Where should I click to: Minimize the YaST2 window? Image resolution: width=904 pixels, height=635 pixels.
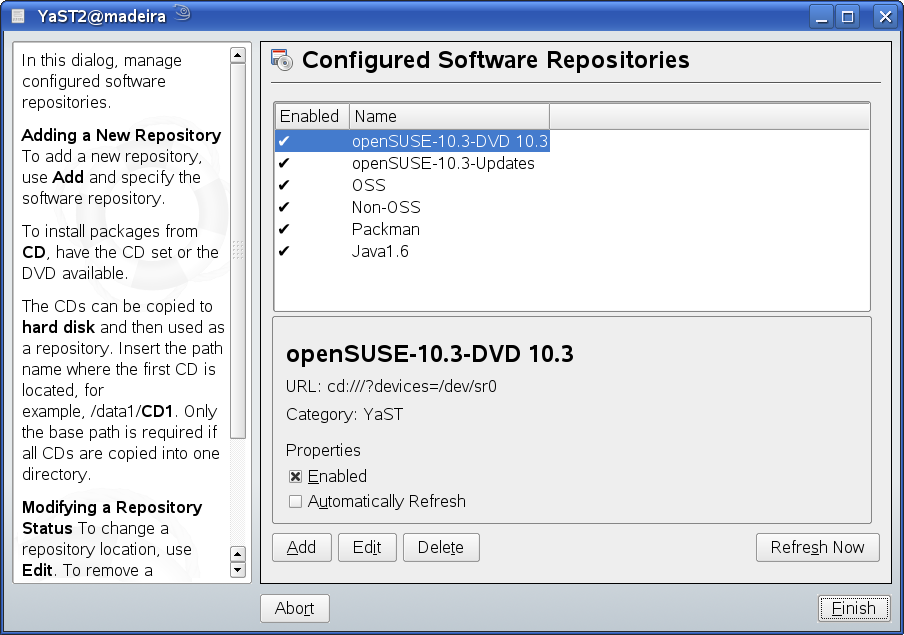click(822, 16)
